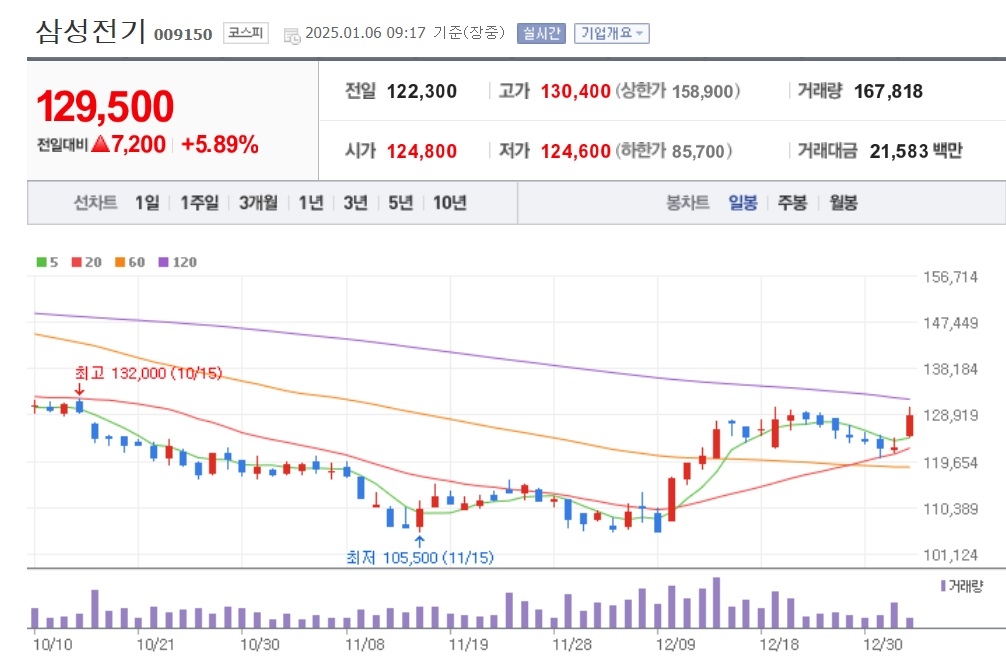Click the red 20-day moving average swatch

(77, 262)
